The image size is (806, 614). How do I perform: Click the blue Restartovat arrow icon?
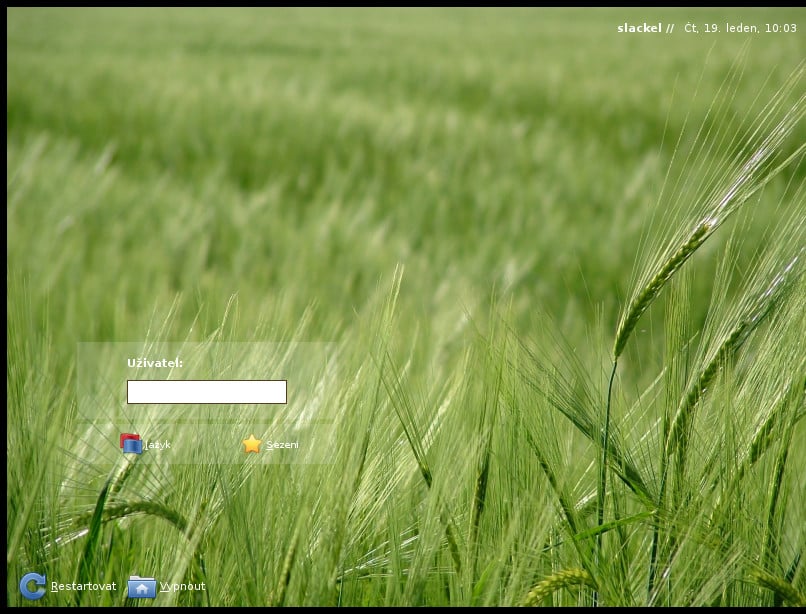click(33, 586)
